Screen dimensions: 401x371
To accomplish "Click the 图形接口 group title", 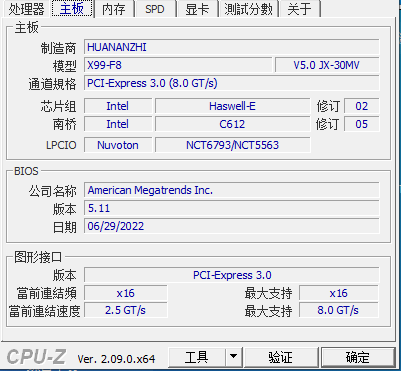I will (38, 257).
